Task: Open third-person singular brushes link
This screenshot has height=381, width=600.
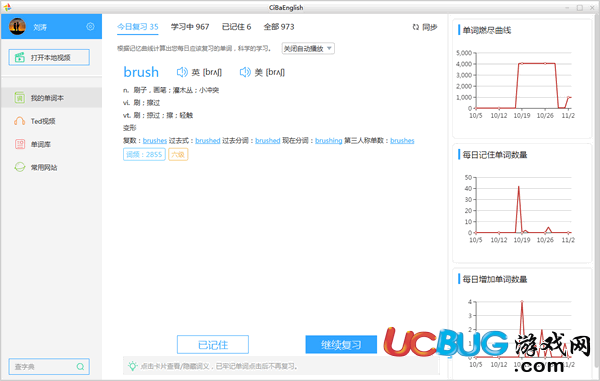Action: 402,140
